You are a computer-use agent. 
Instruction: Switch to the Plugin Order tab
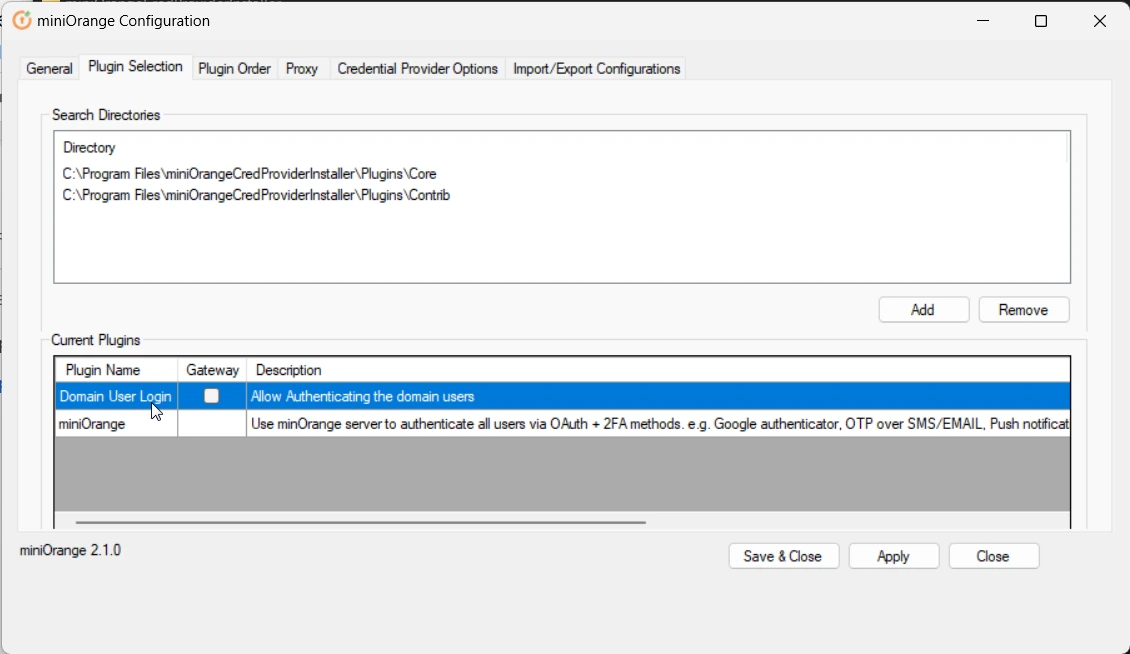point(234,69)
